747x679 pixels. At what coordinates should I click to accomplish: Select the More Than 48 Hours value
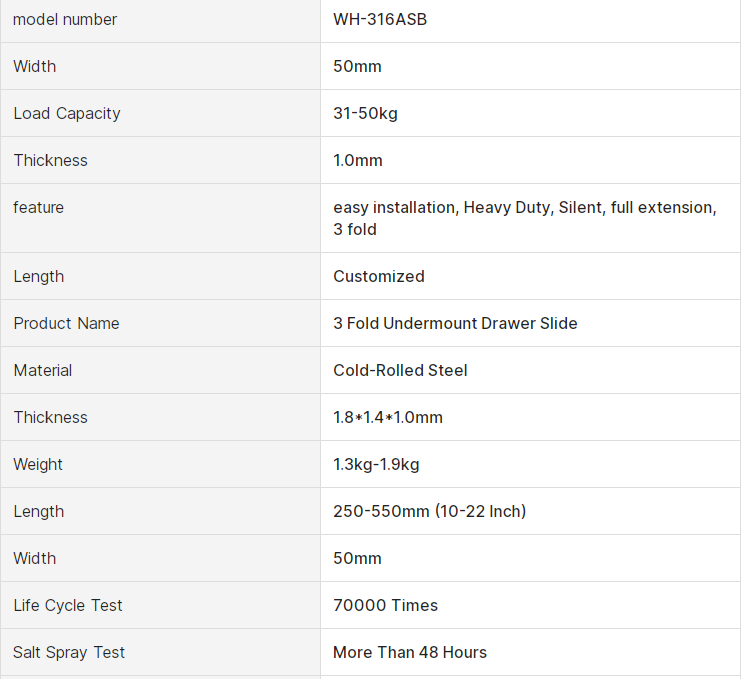tap(410, 652)
